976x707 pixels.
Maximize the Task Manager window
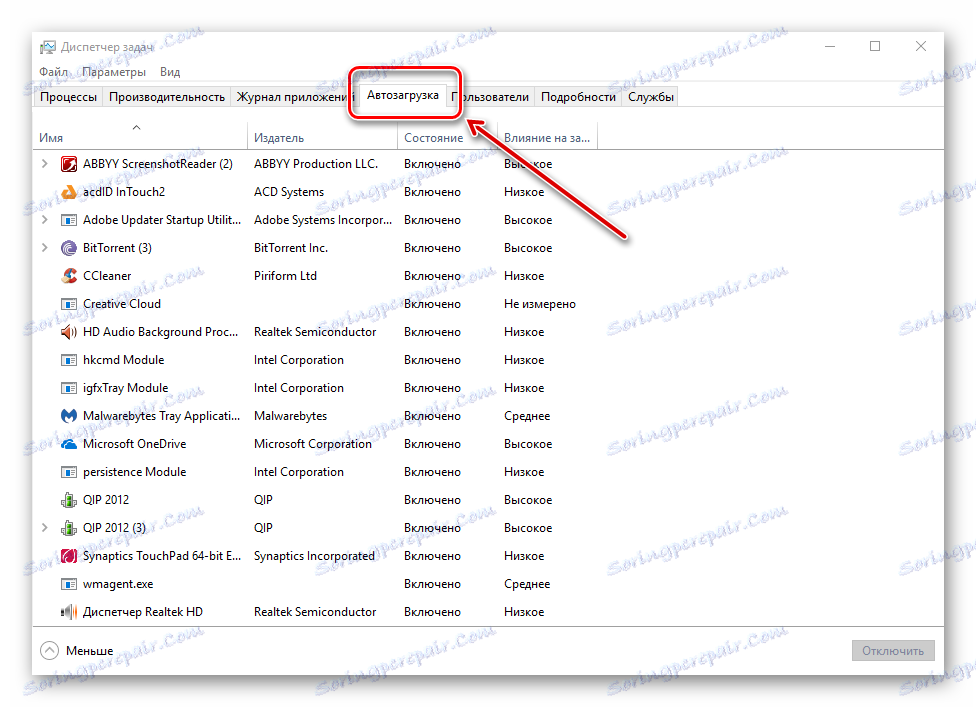[875, 46]
